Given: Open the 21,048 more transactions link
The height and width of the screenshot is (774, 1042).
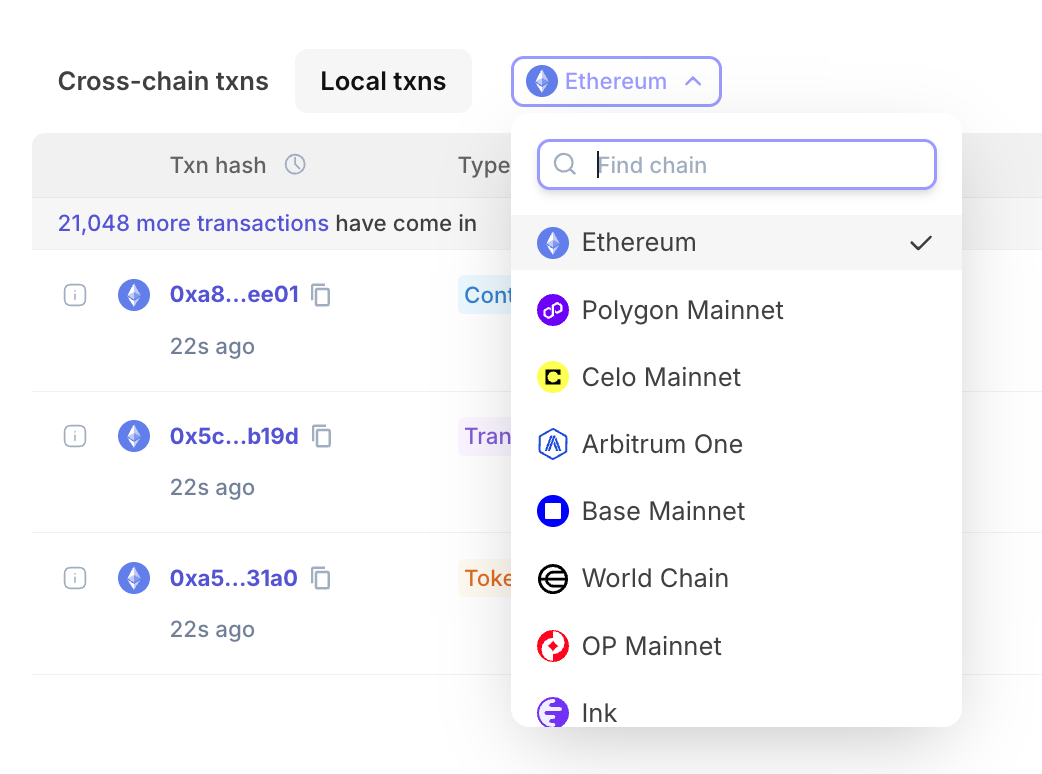Looking at the screenshot, I should pos(193,223).
